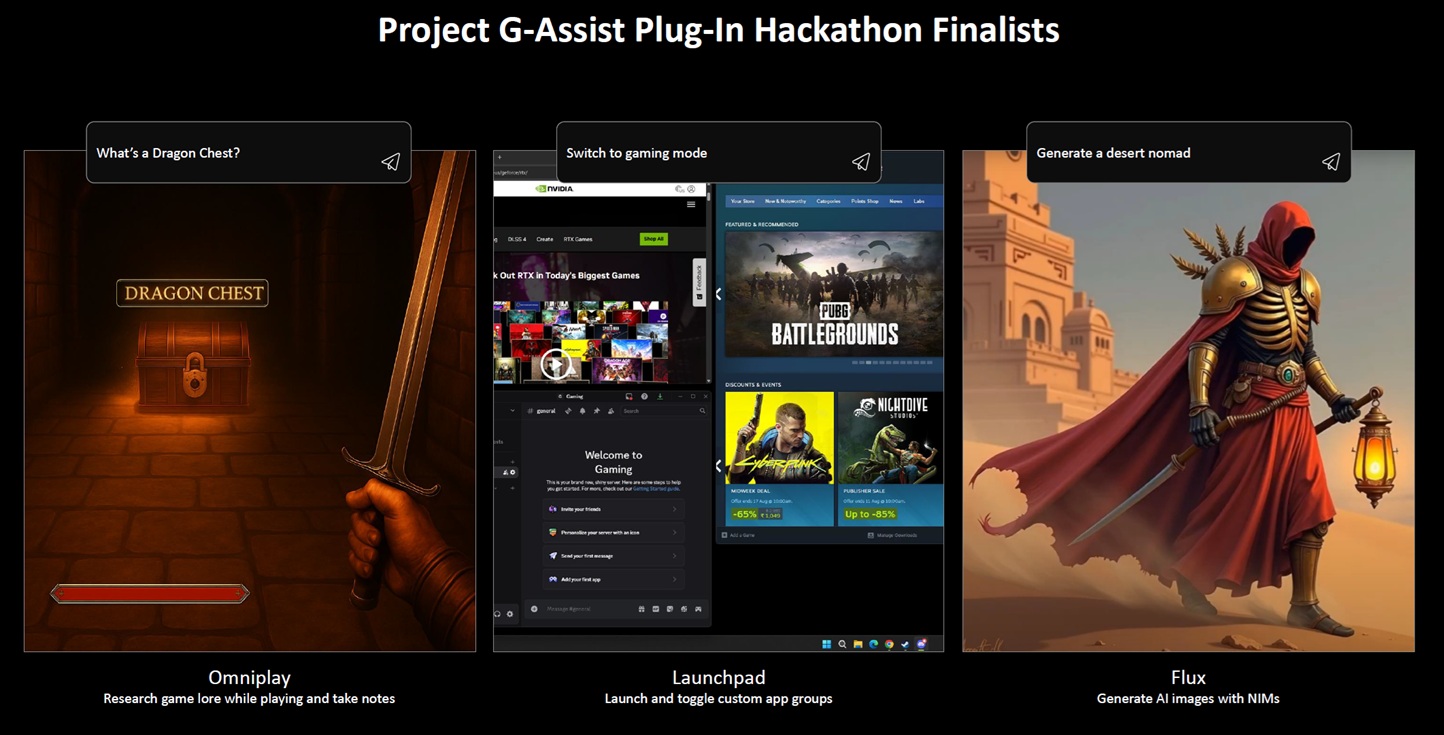Open NVIDIA hamburger menu icon

coord(690,204)
